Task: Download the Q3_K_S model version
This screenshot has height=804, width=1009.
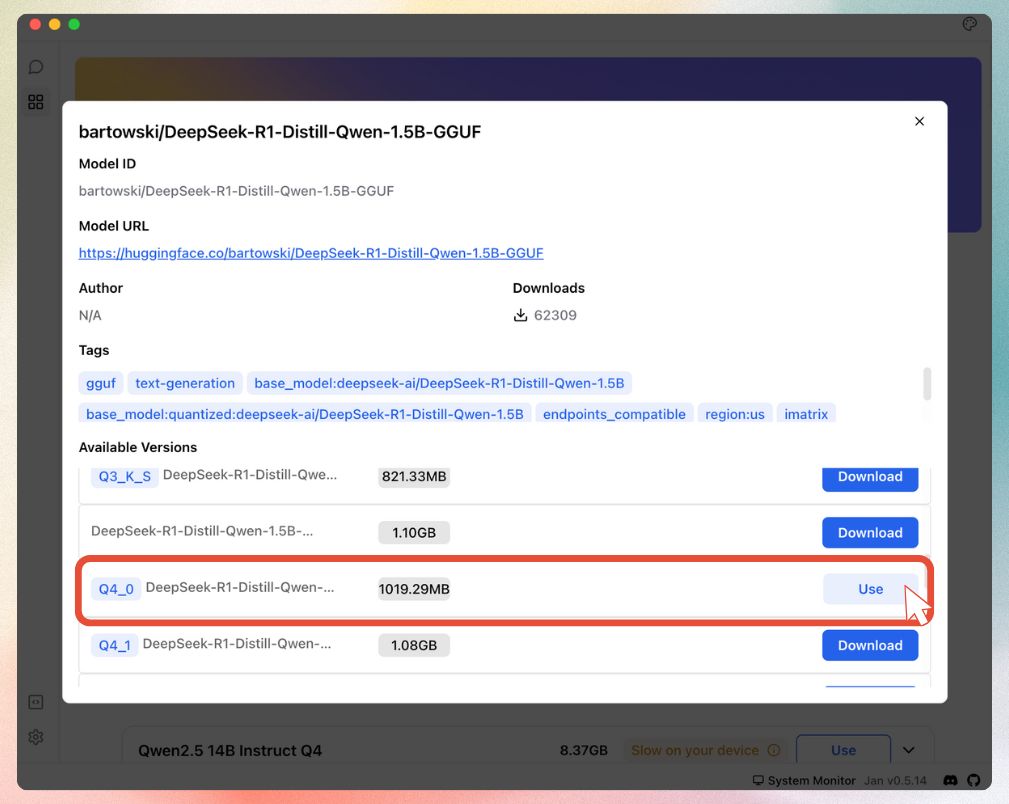Action: coord(870,477)
